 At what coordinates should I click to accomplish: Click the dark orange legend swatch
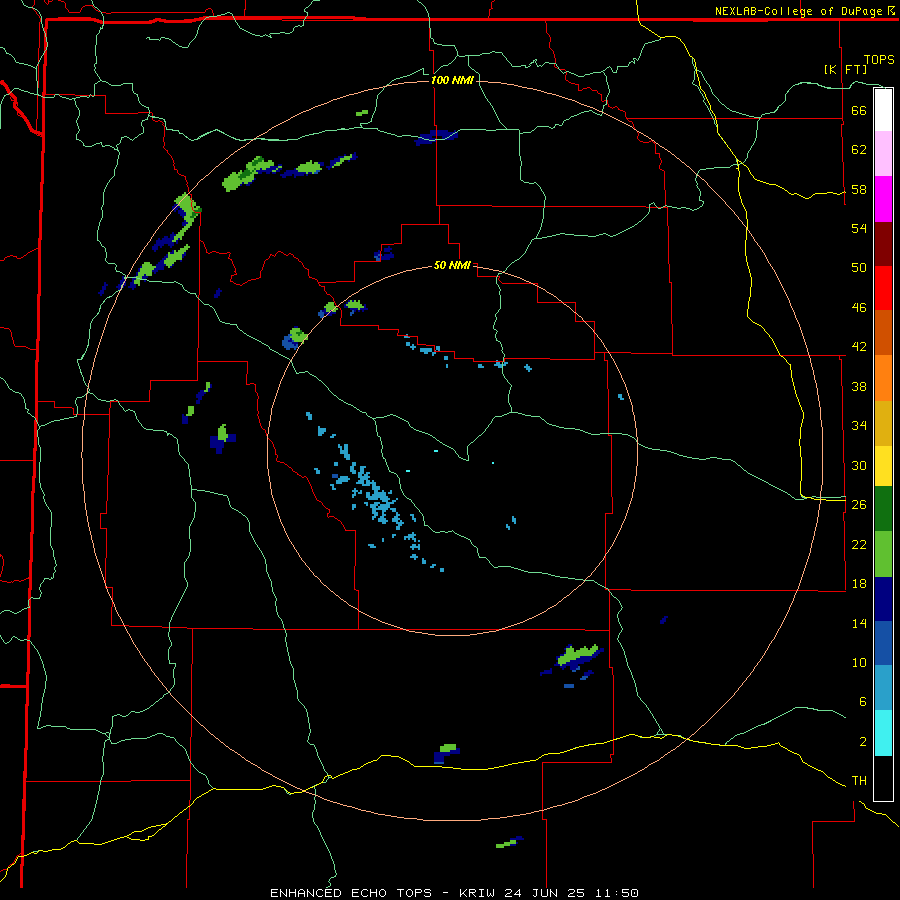tap(883, 333)
